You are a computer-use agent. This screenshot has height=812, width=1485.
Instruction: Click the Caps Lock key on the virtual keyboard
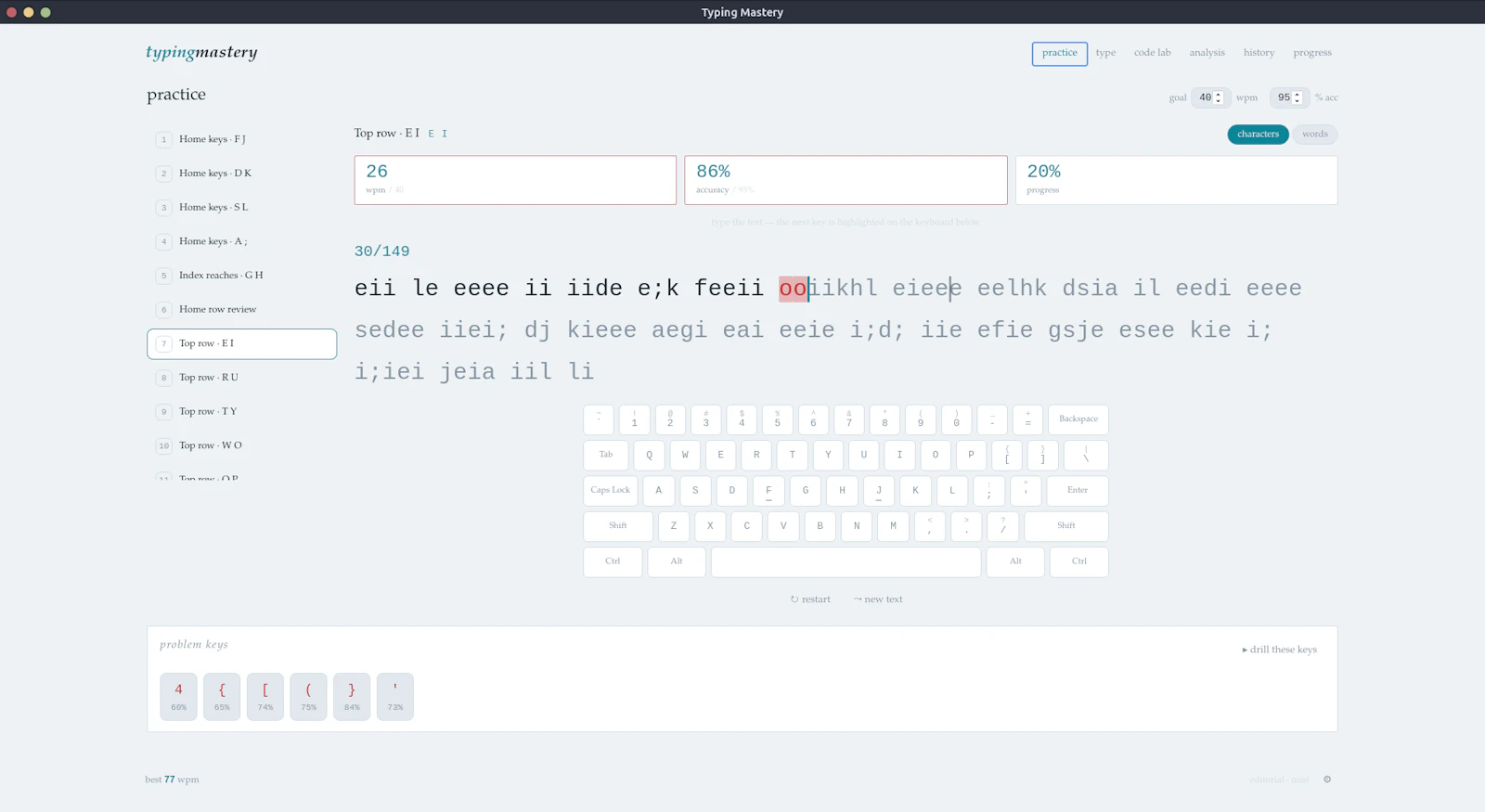610,491
